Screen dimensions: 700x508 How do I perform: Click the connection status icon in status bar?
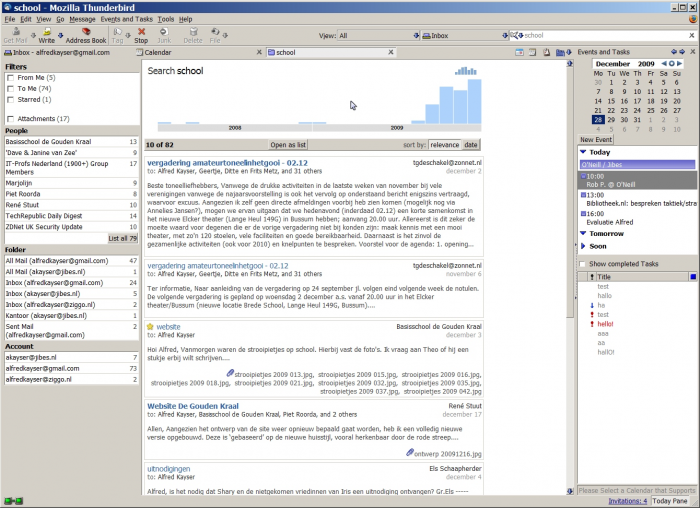[x=13, y=501]
